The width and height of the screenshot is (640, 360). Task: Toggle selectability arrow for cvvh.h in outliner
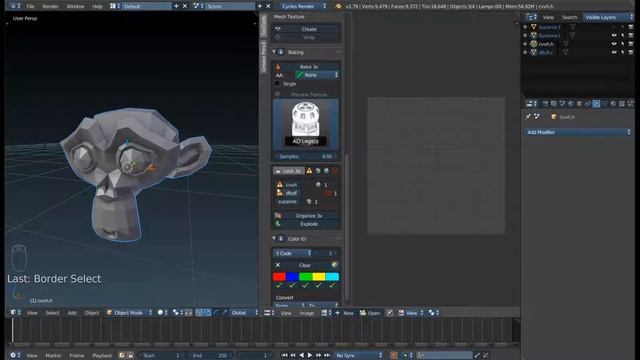click(x=623, y=44)
